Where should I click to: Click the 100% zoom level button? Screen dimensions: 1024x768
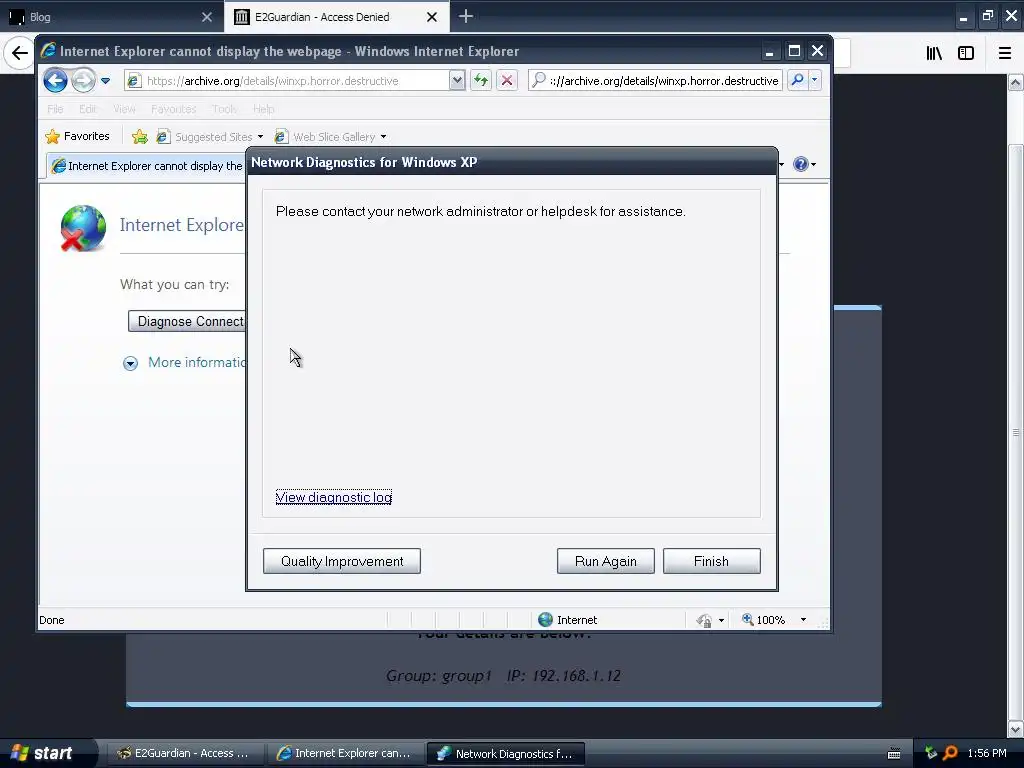point(763,619)
